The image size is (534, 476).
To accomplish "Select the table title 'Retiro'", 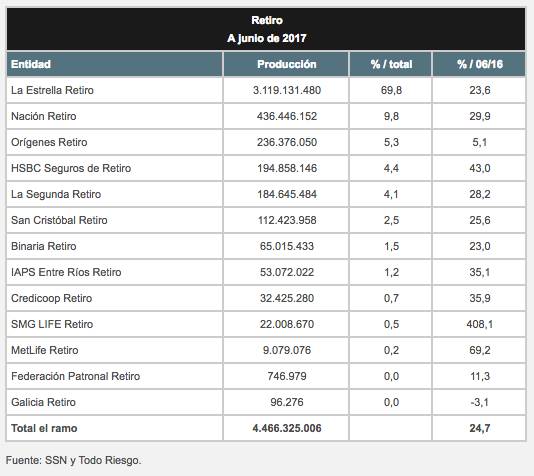I will tap(267, 20).
